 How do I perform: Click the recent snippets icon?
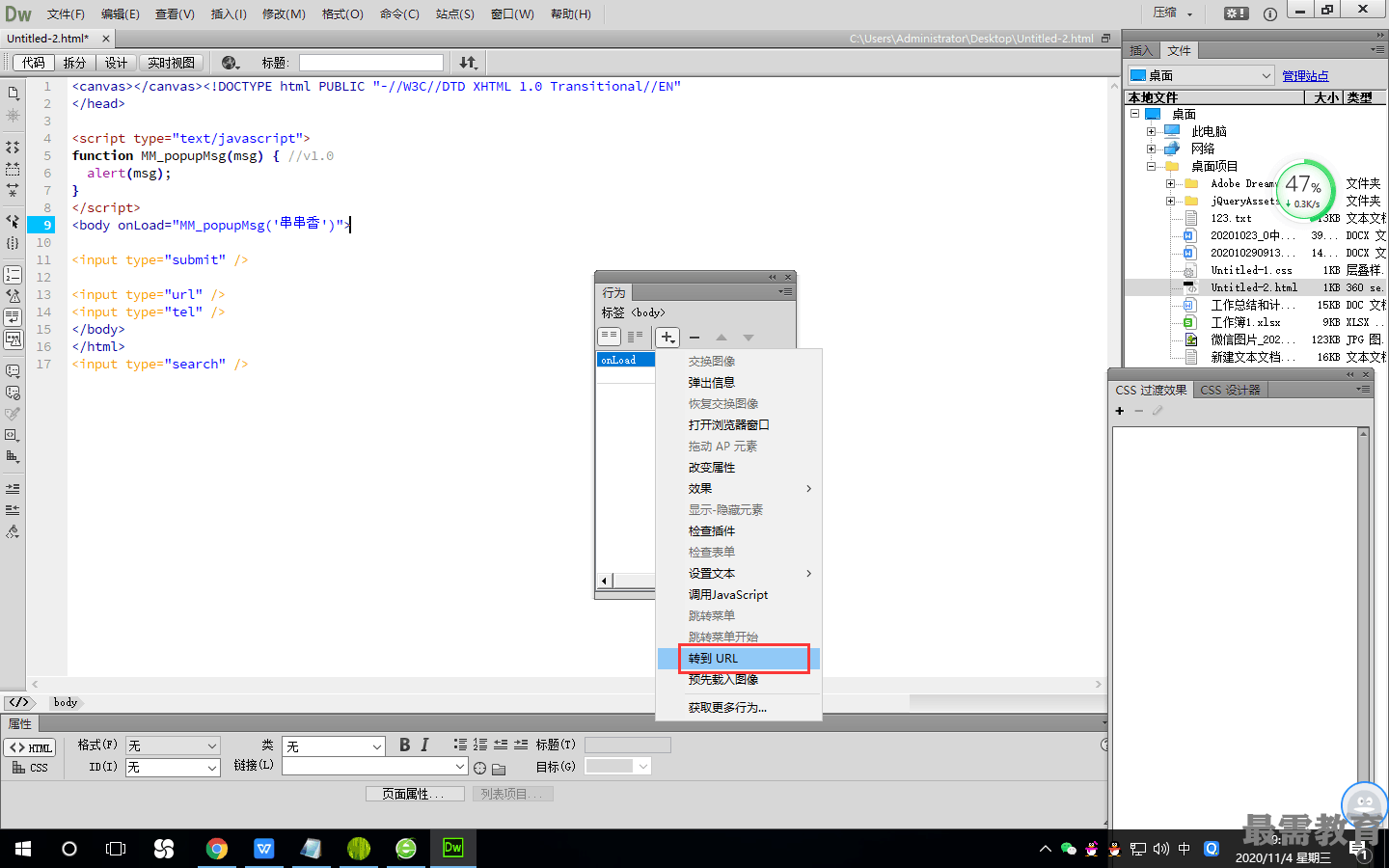tap(13, 414)
